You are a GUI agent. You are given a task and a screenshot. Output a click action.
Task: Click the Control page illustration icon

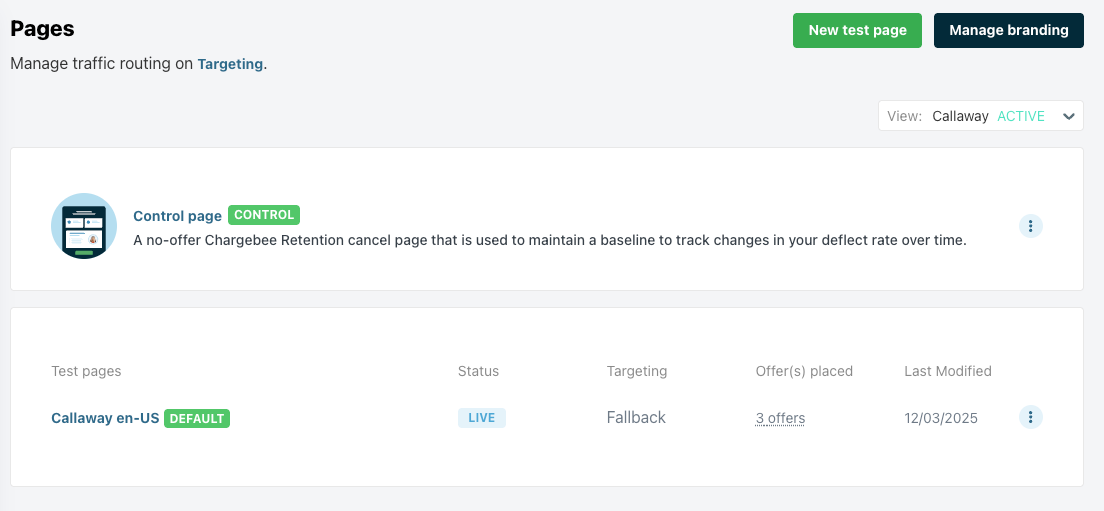(x=84, y=226)
